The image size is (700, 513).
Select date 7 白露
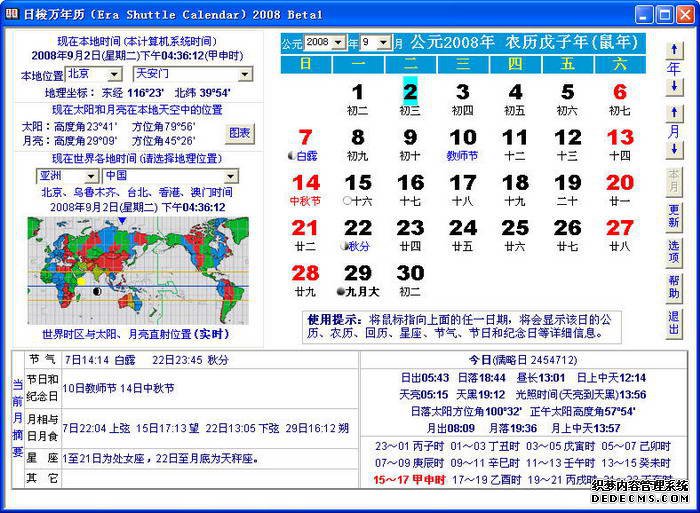tap(305, 145)
